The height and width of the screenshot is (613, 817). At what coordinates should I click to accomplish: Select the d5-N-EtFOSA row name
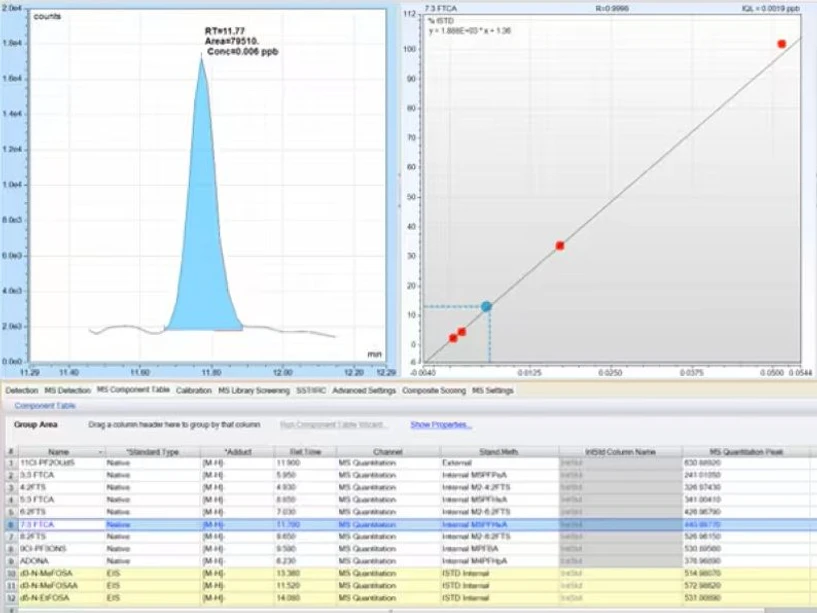pyautogui.click(x=44, y=598)
